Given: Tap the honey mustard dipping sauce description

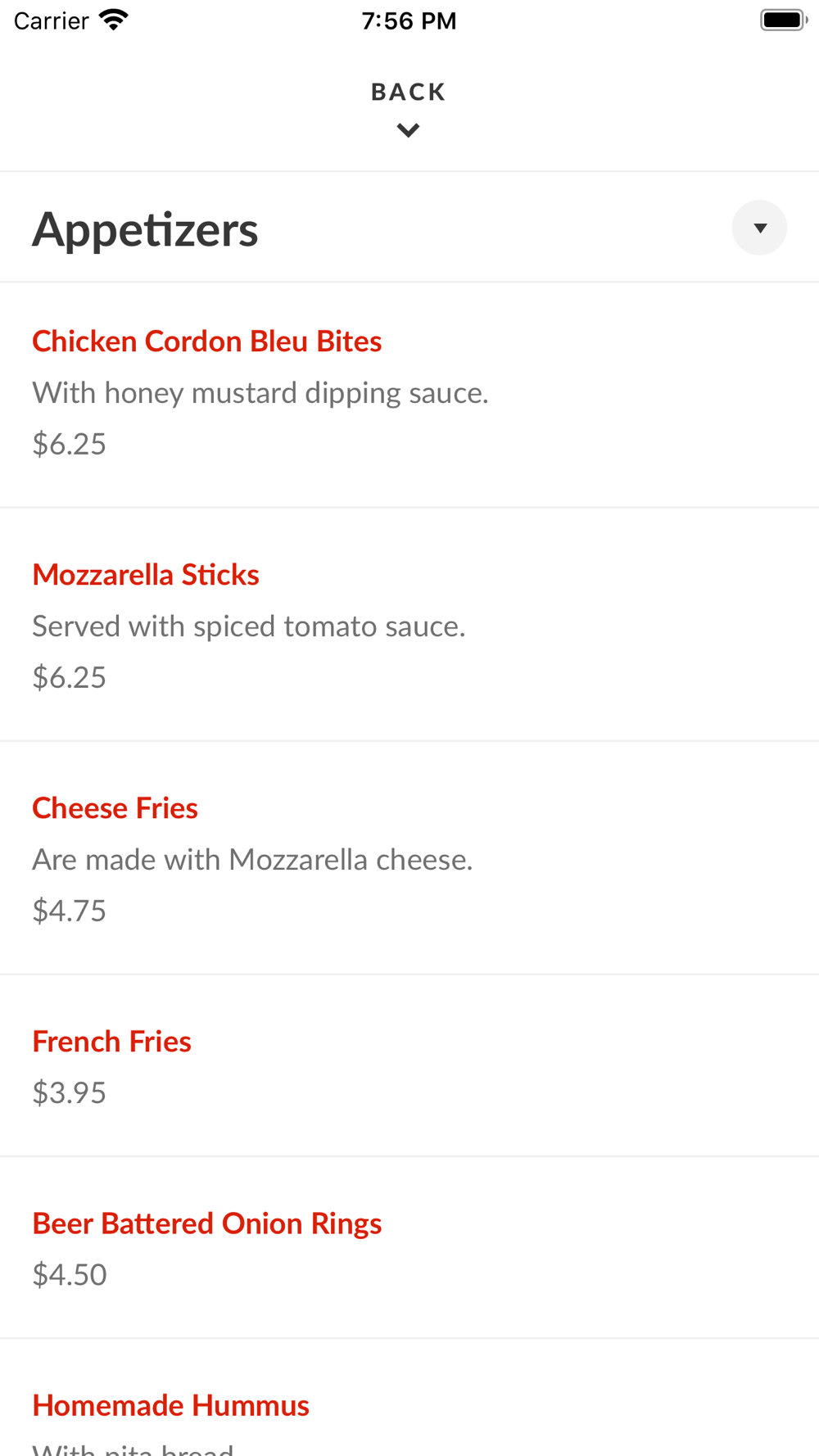Looking at the screenshot, I should point(260,393).
